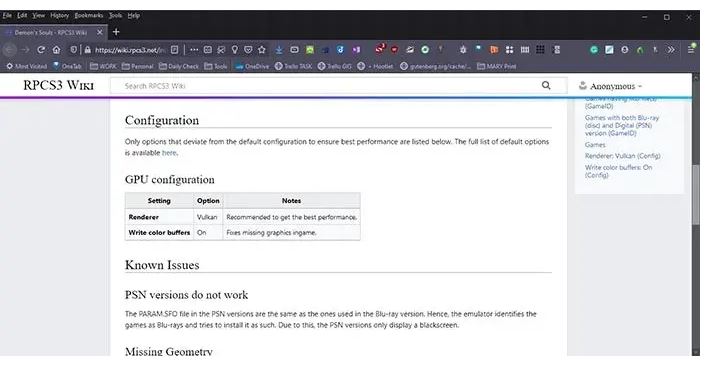Click the 'PSN versions do not work' heading

[x=186, y=295]
